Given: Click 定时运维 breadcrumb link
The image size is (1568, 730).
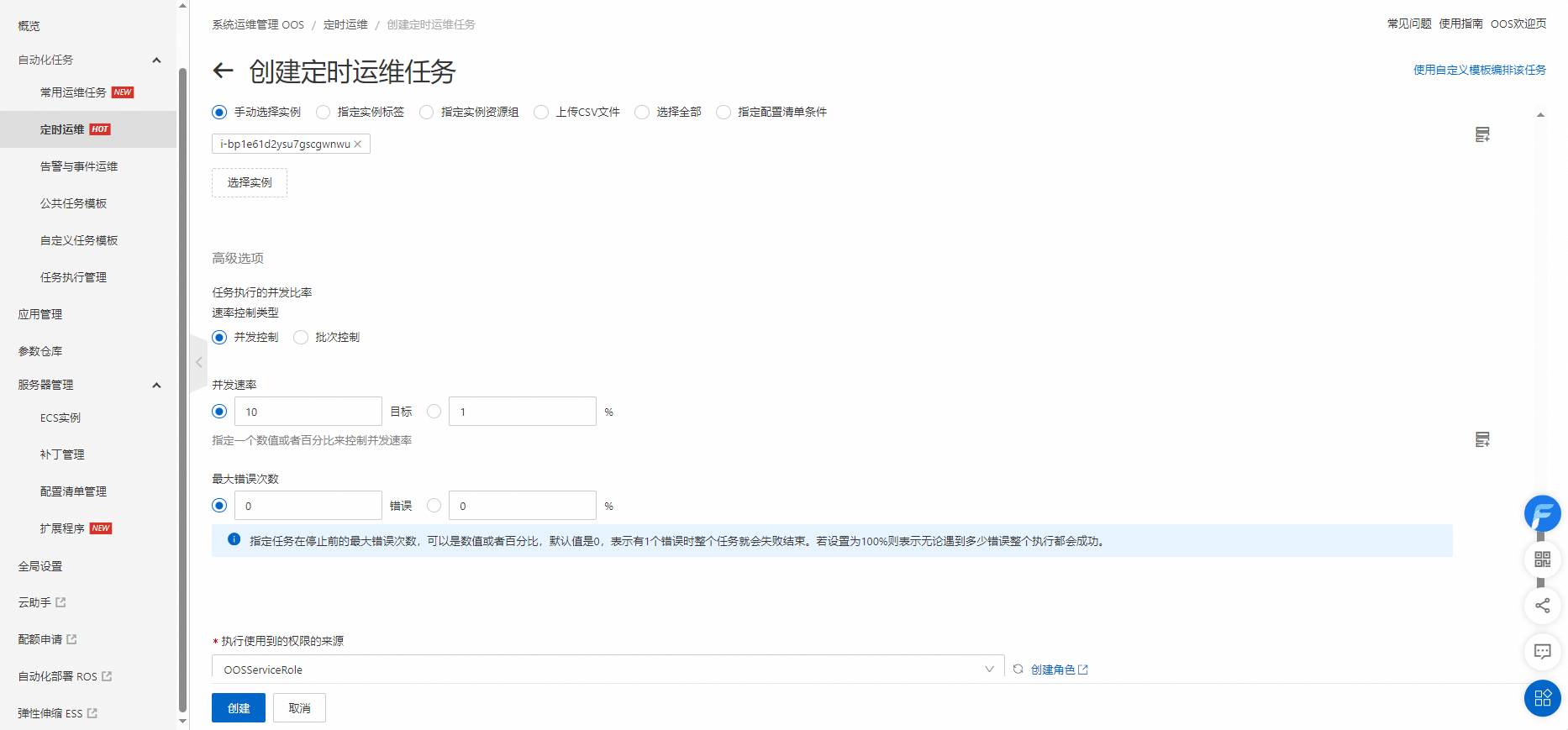Looking at the screenshot, I should coord(345,24).
